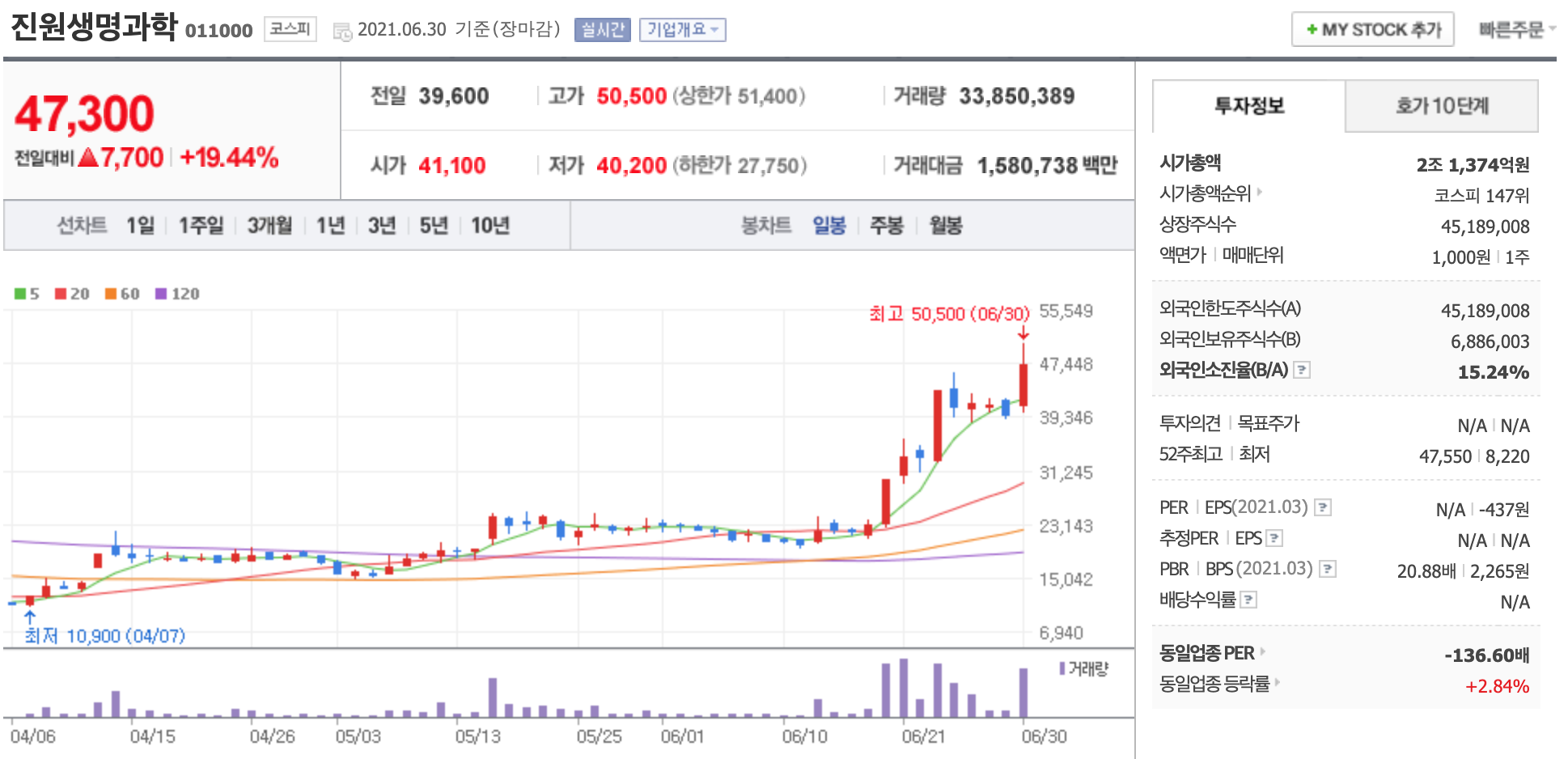The image size is (1568, 759).
Task: Click the 전일 value 39,600
Action: 454,96
